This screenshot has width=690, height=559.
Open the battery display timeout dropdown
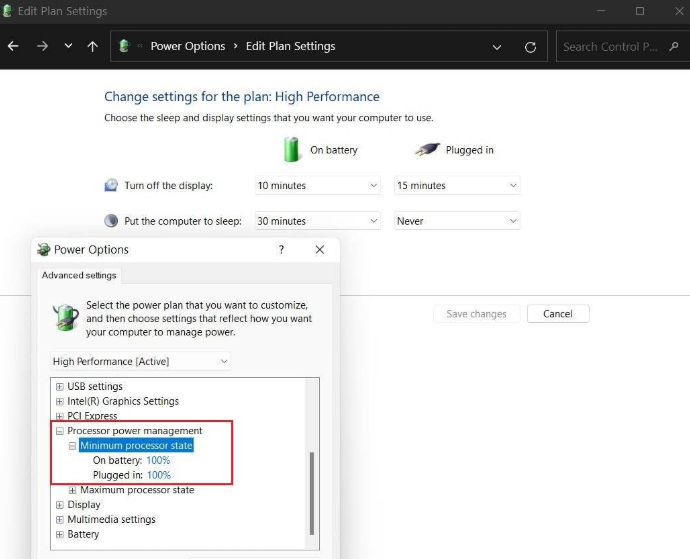pyautogui.click(x=318, y=186)
